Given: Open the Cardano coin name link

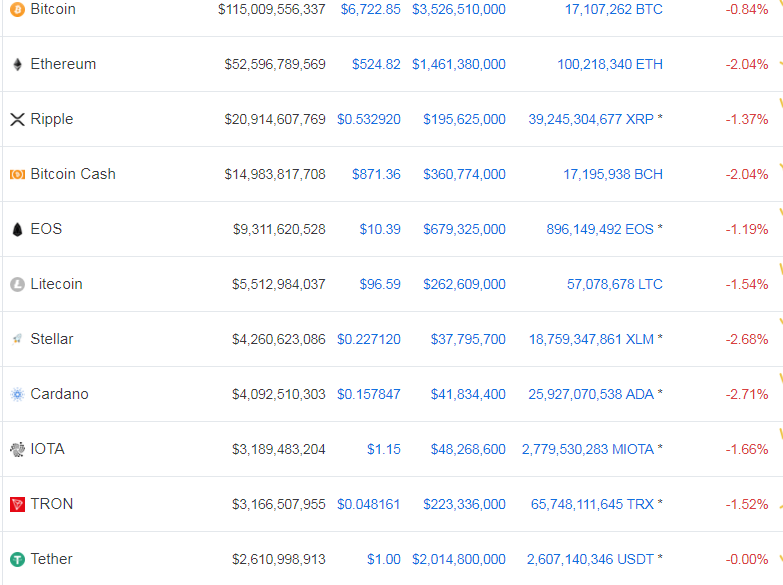Looking at the screenshot, I should pos(59,394).
